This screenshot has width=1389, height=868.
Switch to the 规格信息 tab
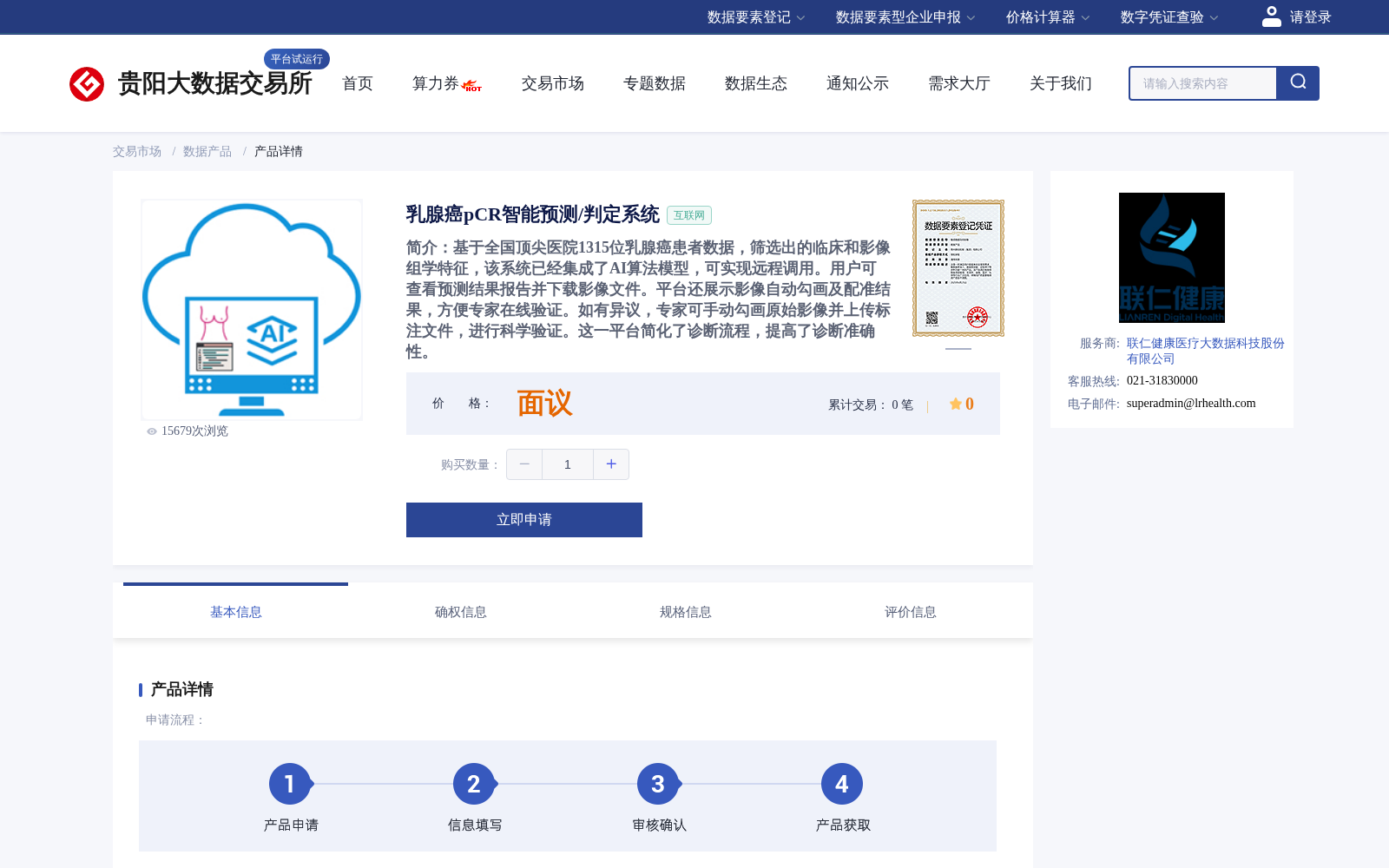click(685, 612)
